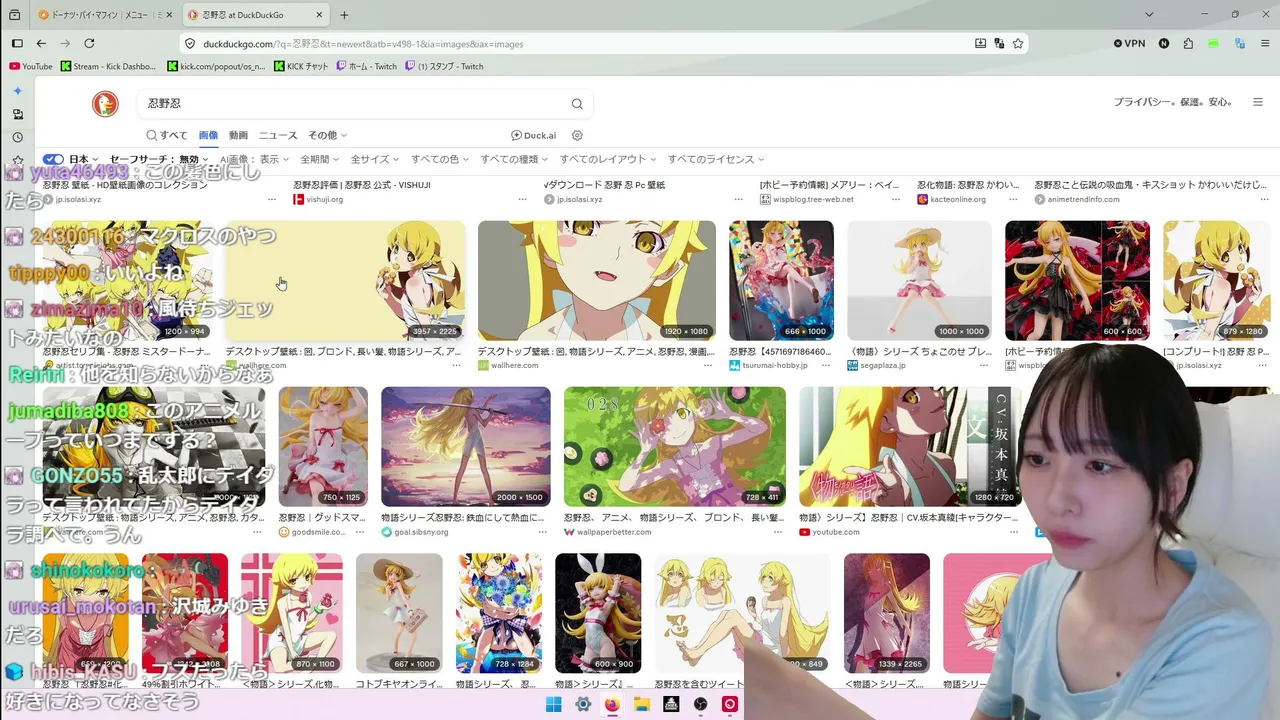Open the 600 × 900 bunny figure image
This screenshot has width=1280, height=720.
(x=598, y=613)
